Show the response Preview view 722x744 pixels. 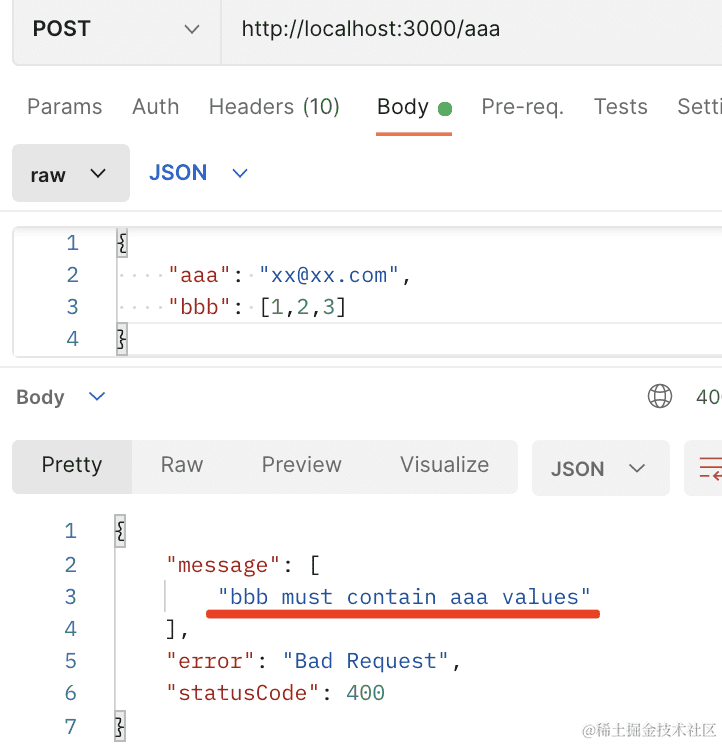pyautogui.click(x=301, y=465)
